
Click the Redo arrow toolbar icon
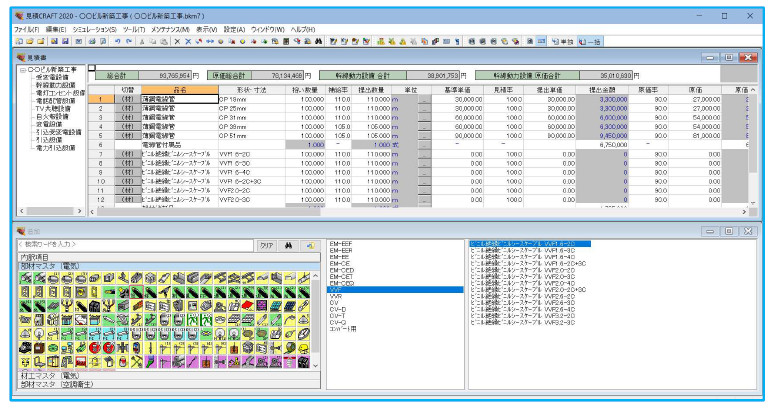click(129, 41)
